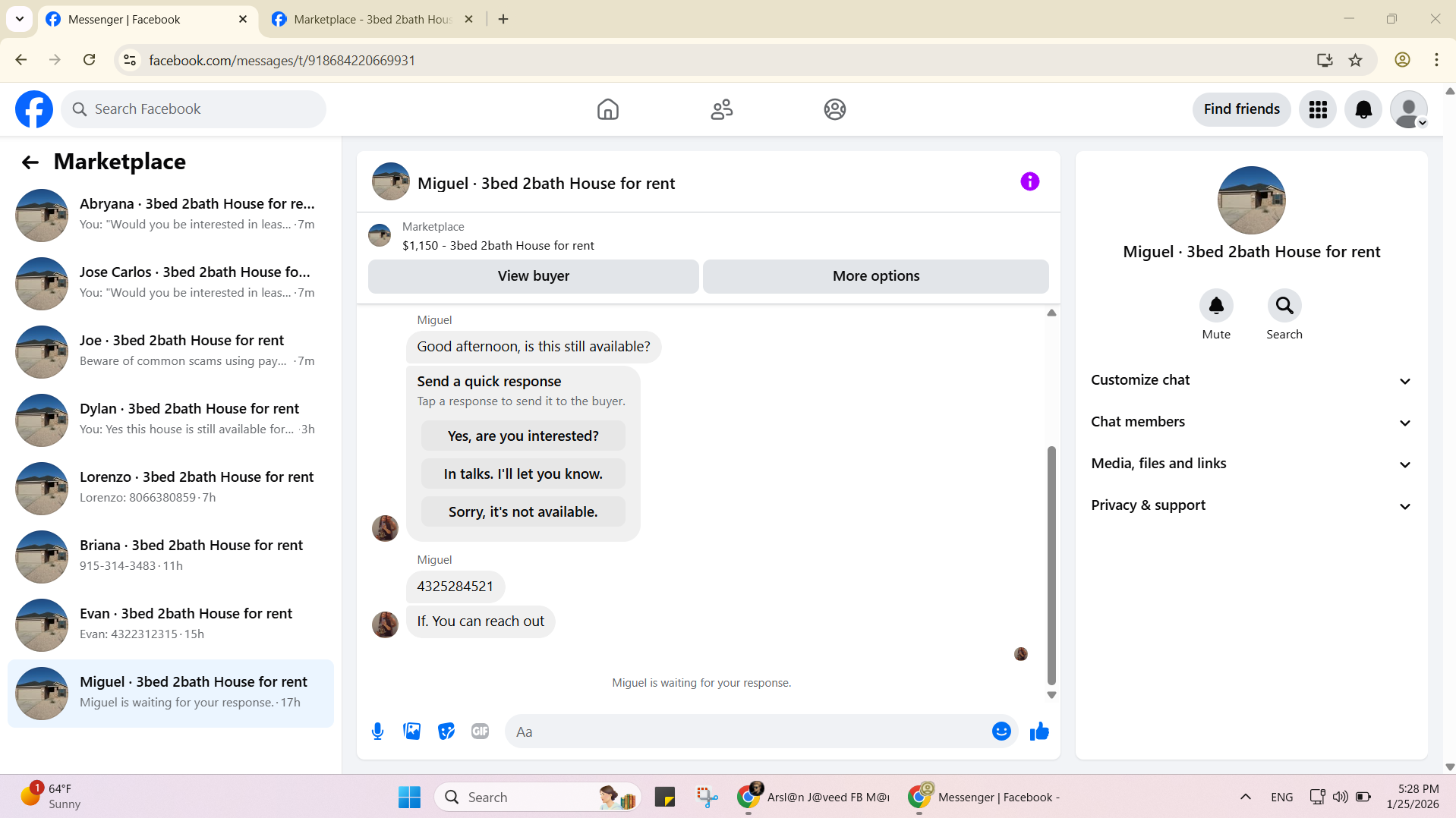Show hidden system tray icons
The image size is (1456, 818).
point(1245,797)
